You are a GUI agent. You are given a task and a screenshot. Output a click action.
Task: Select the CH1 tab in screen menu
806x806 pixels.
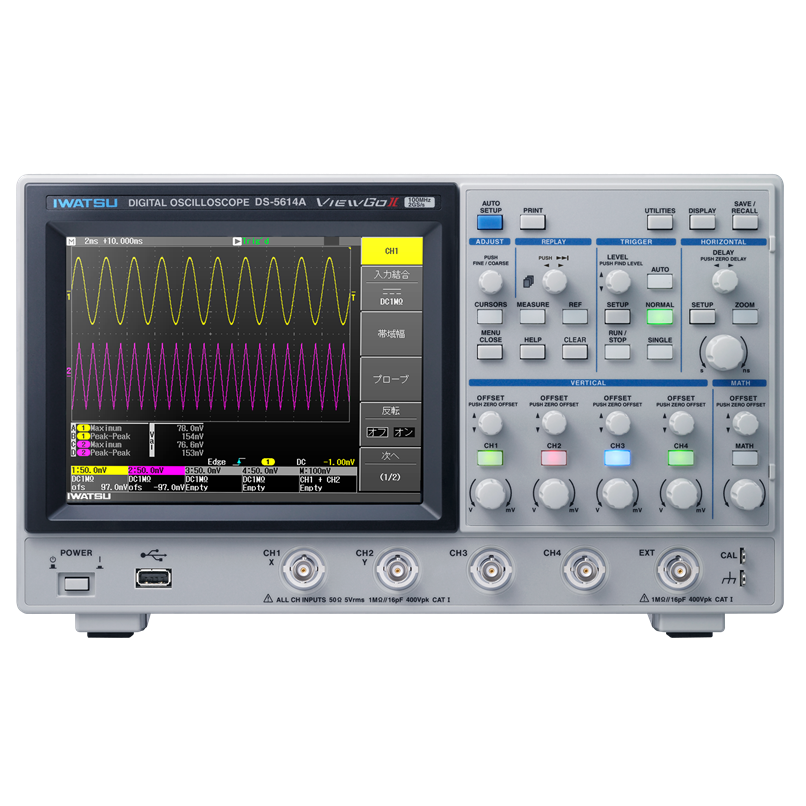[x=392, y=251]
